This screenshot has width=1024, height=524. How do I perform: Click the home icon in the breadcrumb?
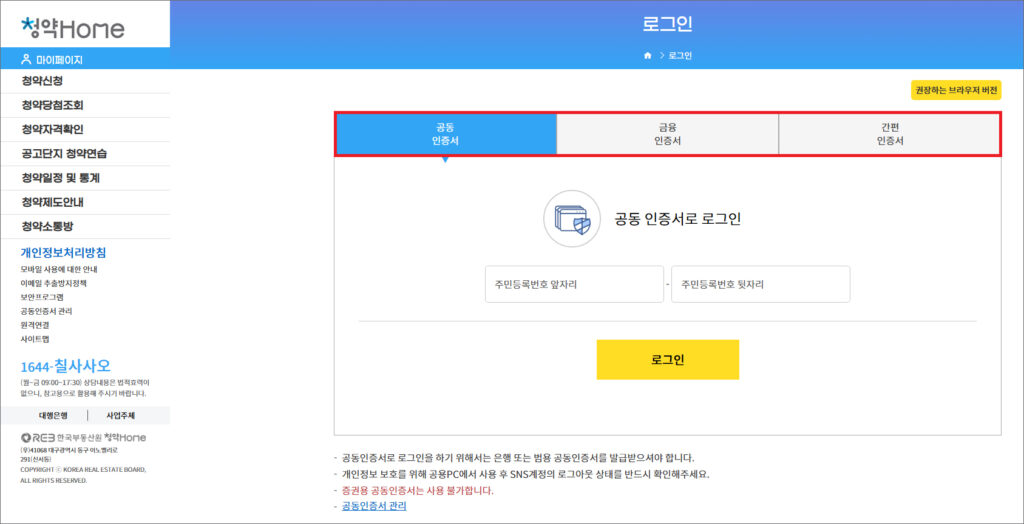pyautogui.click(x=648, y=55)
